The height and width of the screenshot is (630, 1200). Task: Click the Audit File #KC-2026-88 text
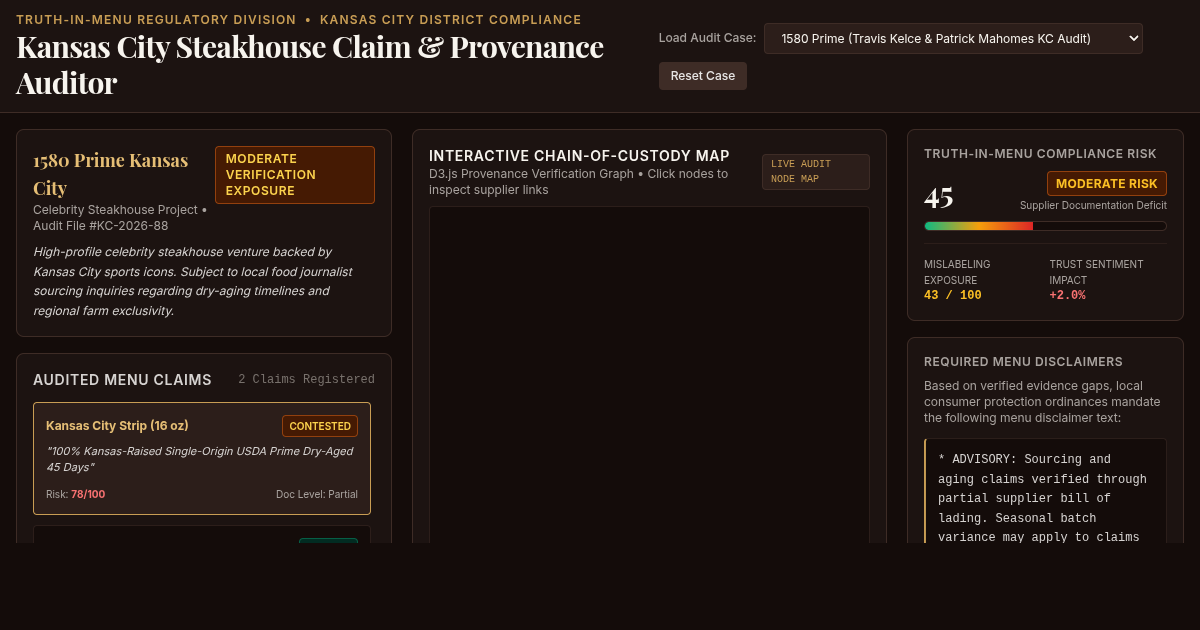point(101,226)
